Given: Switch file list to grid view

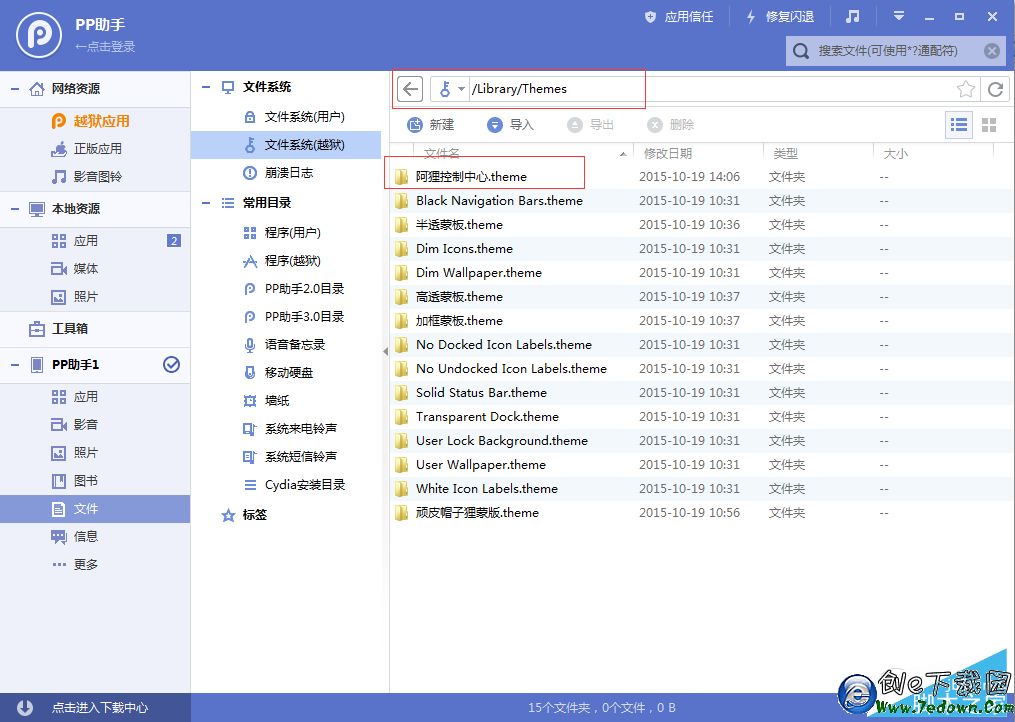Looking at the screenshot, I should click(988, 124).
